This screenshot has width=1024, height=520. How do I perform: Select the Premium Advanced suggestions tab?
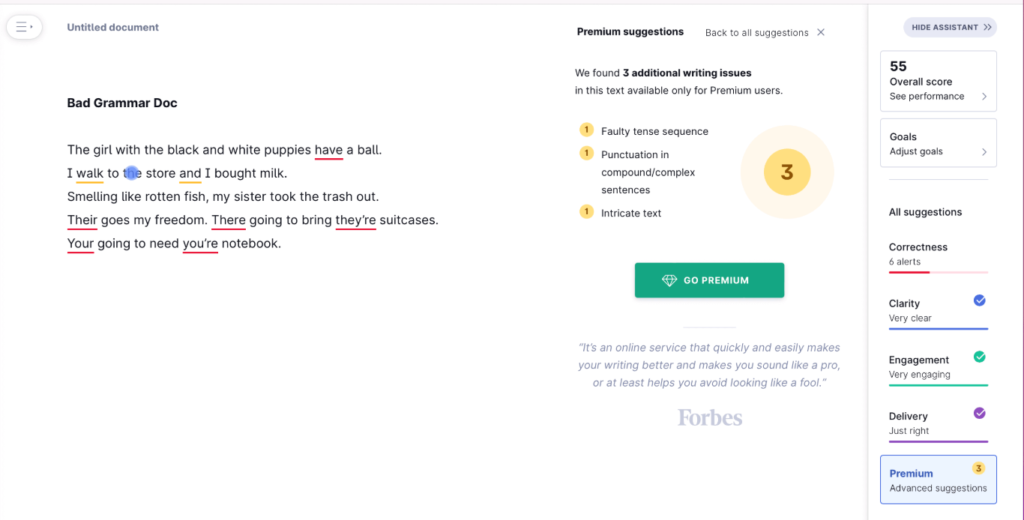click(x=938, y=479)
